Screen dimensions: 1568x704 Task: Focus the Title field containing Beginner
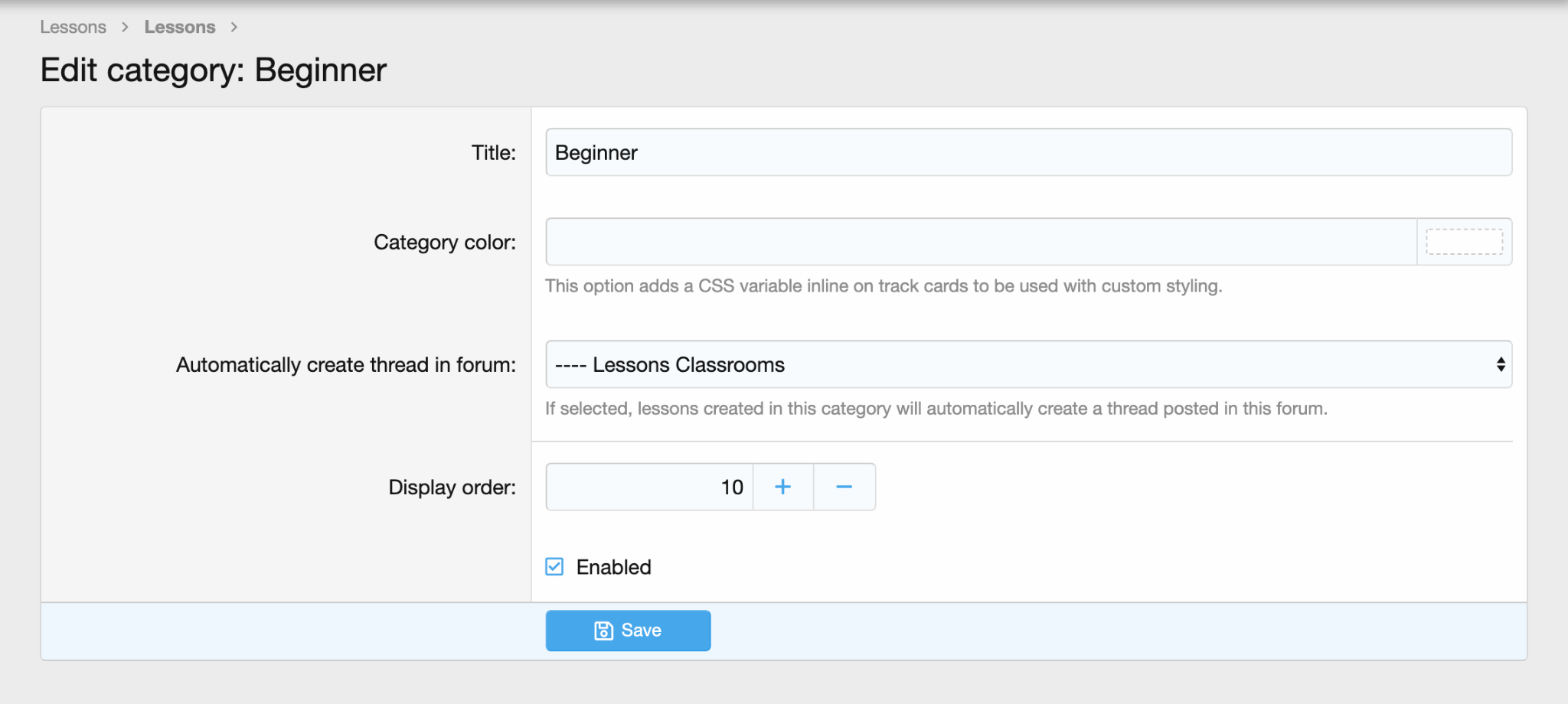(x=1027, y=152)
